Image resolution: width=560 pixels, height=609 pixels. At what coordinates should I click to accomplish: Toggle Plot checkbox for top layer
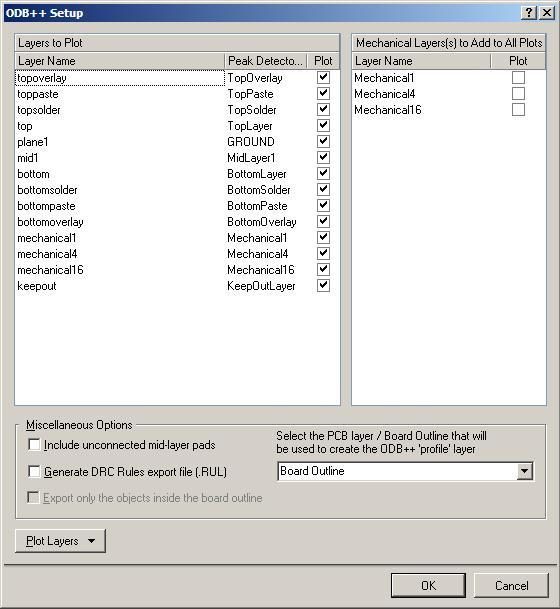323,125
